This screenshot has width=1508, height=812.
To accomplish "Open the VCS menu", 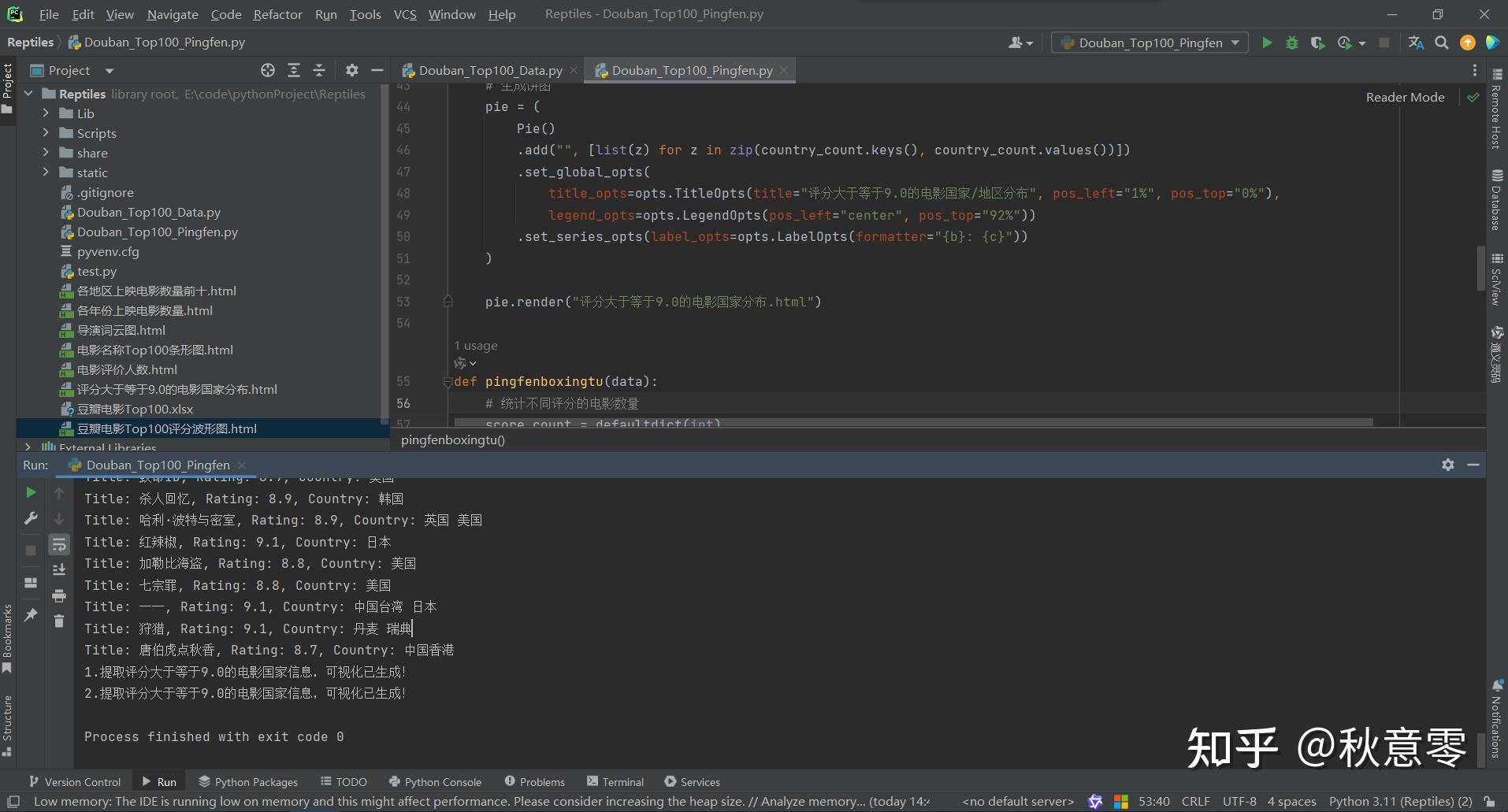I will click(404, 13).
